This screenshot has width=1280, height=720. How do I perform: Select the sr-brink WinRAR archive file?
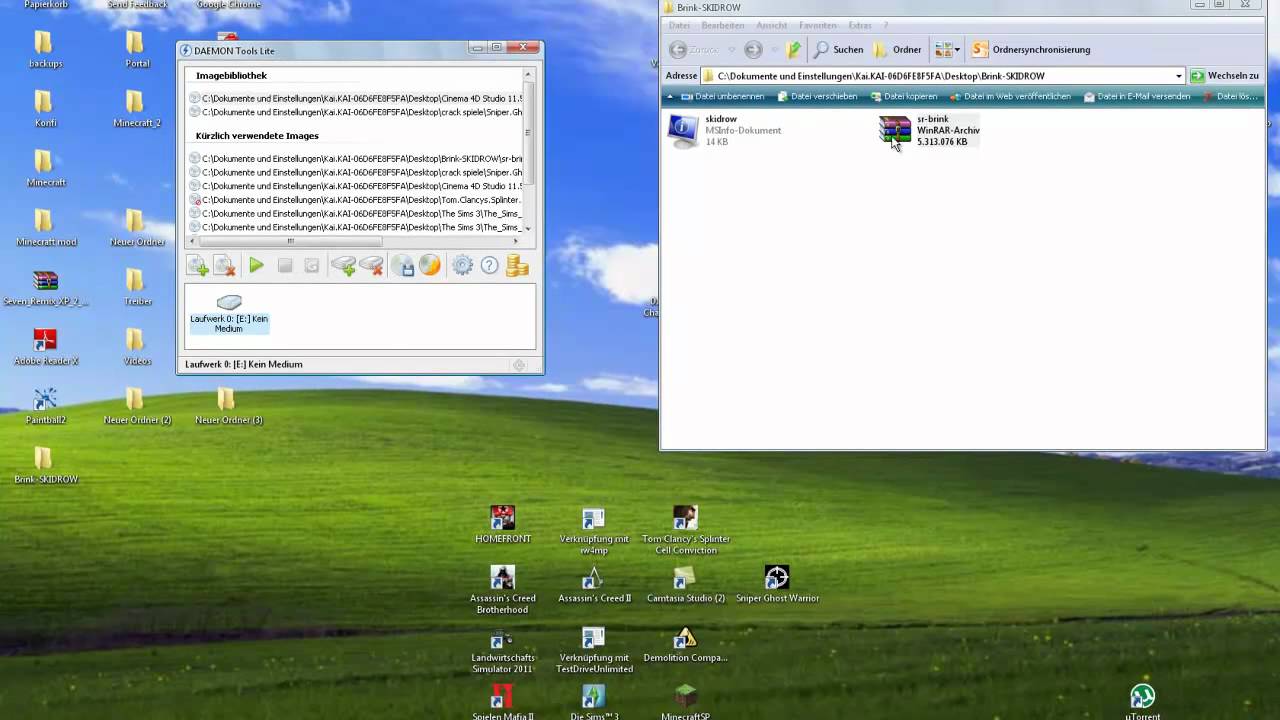(930, 130)
